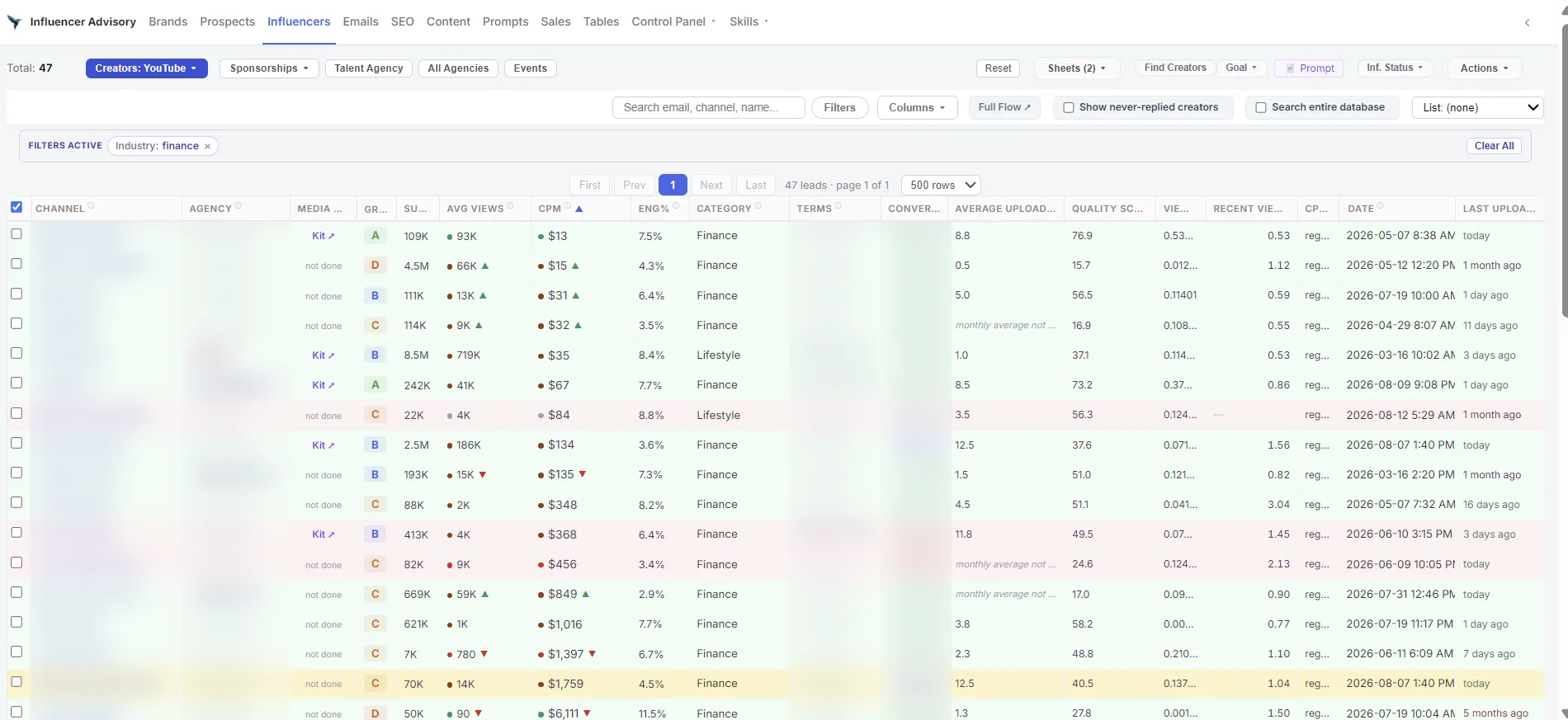Open the Kit media link in the 2.5M row

(323, 445)
